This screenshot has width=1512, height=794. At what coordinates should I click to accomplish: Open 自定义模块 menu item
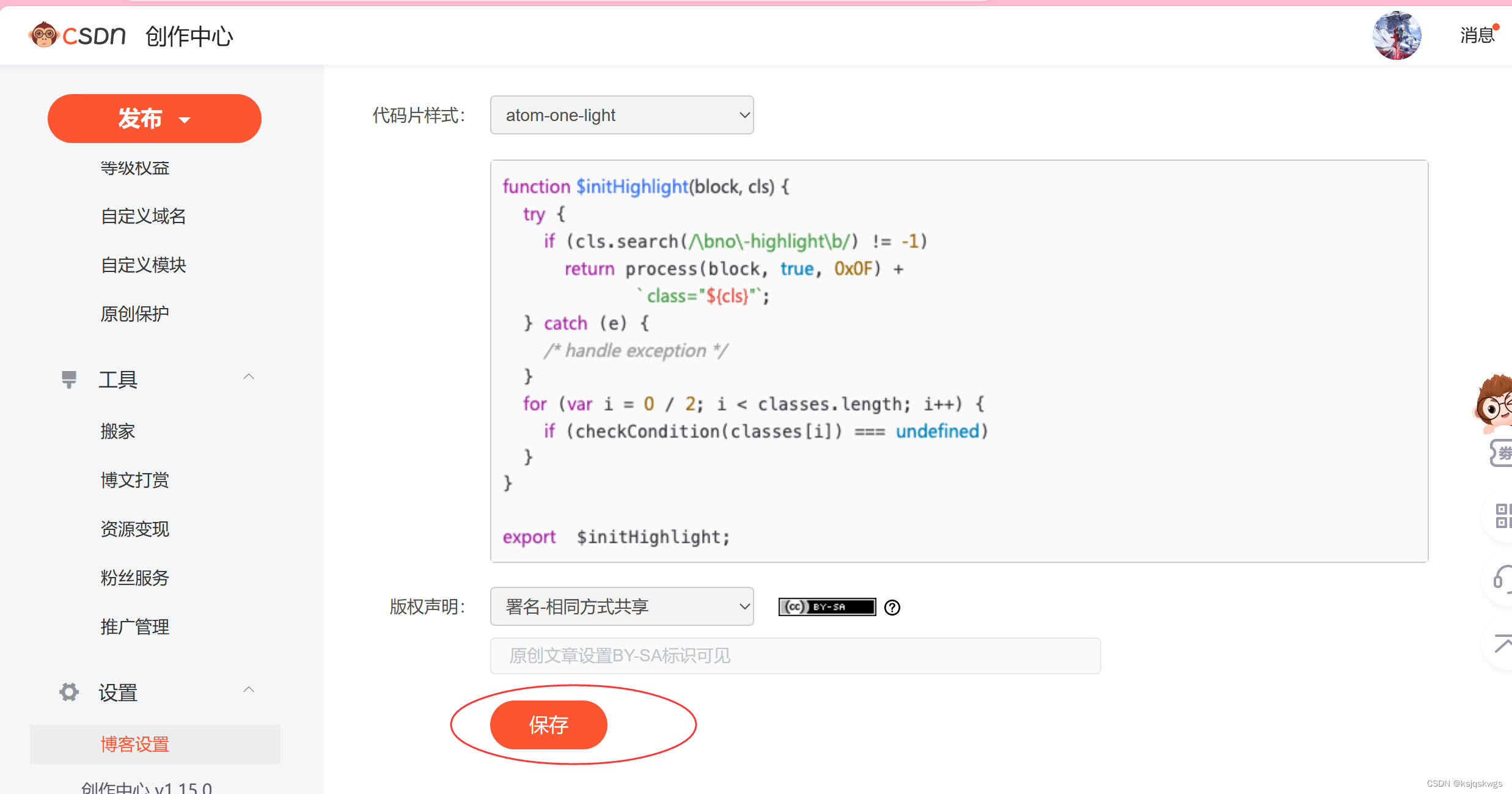click(144, 265)
